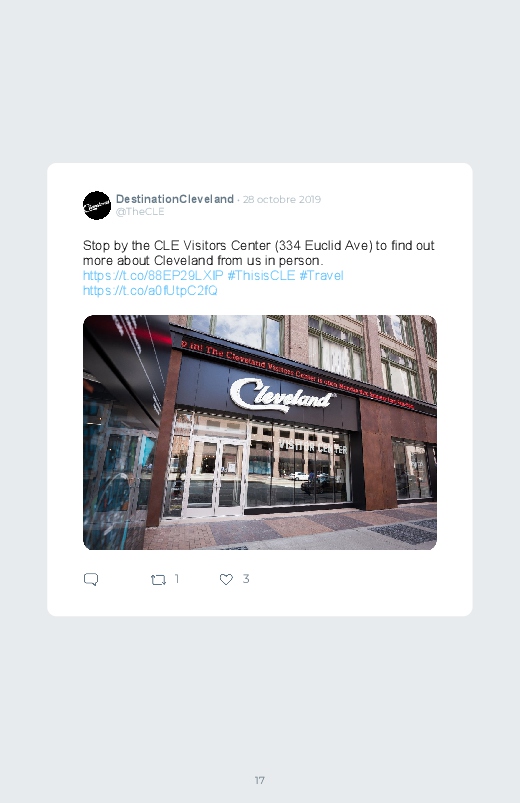
Task: Click the @TheCLE handle
Action: (x=140, y=212)
